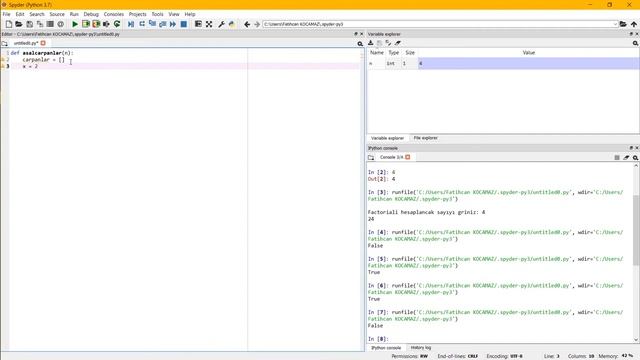640x360 pixels.
Task: Switch to the File explorer tab
Action: 425,138
